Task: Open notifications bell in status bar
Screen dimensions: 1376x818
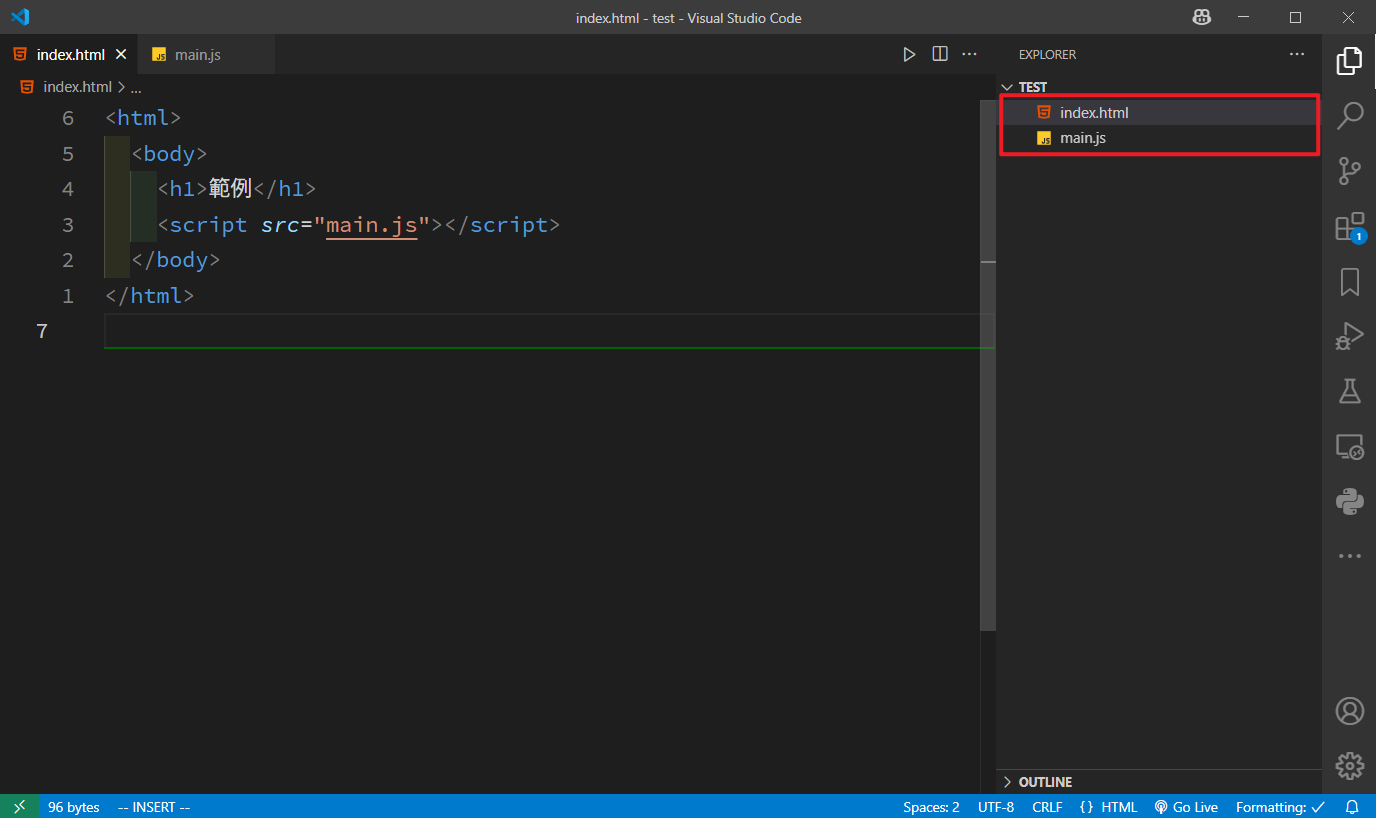Action: click(x=1352, y=807)
